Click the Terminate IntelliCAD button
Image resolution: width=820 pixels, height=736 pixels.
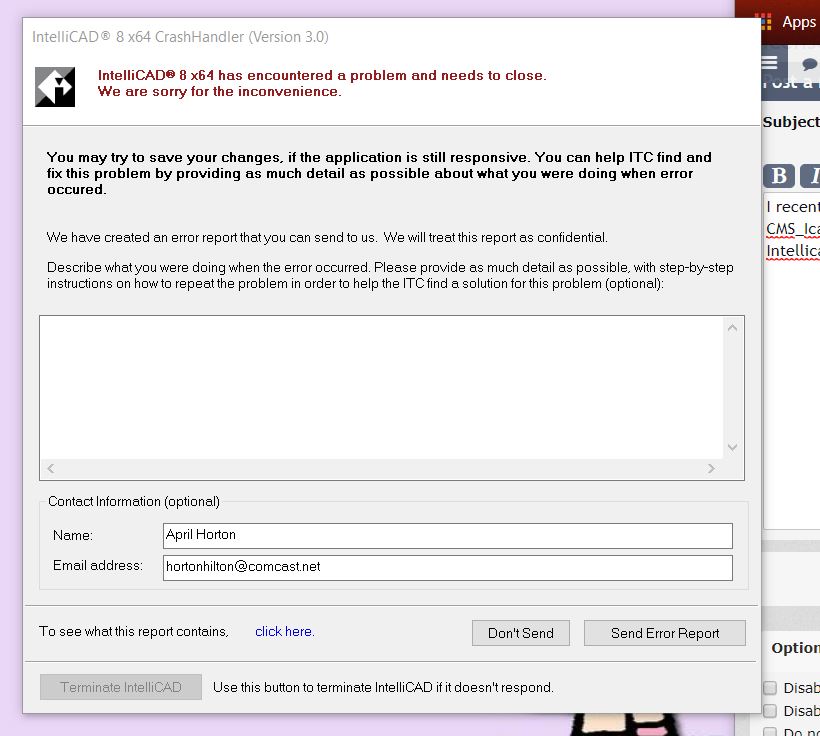pos(121,687)
